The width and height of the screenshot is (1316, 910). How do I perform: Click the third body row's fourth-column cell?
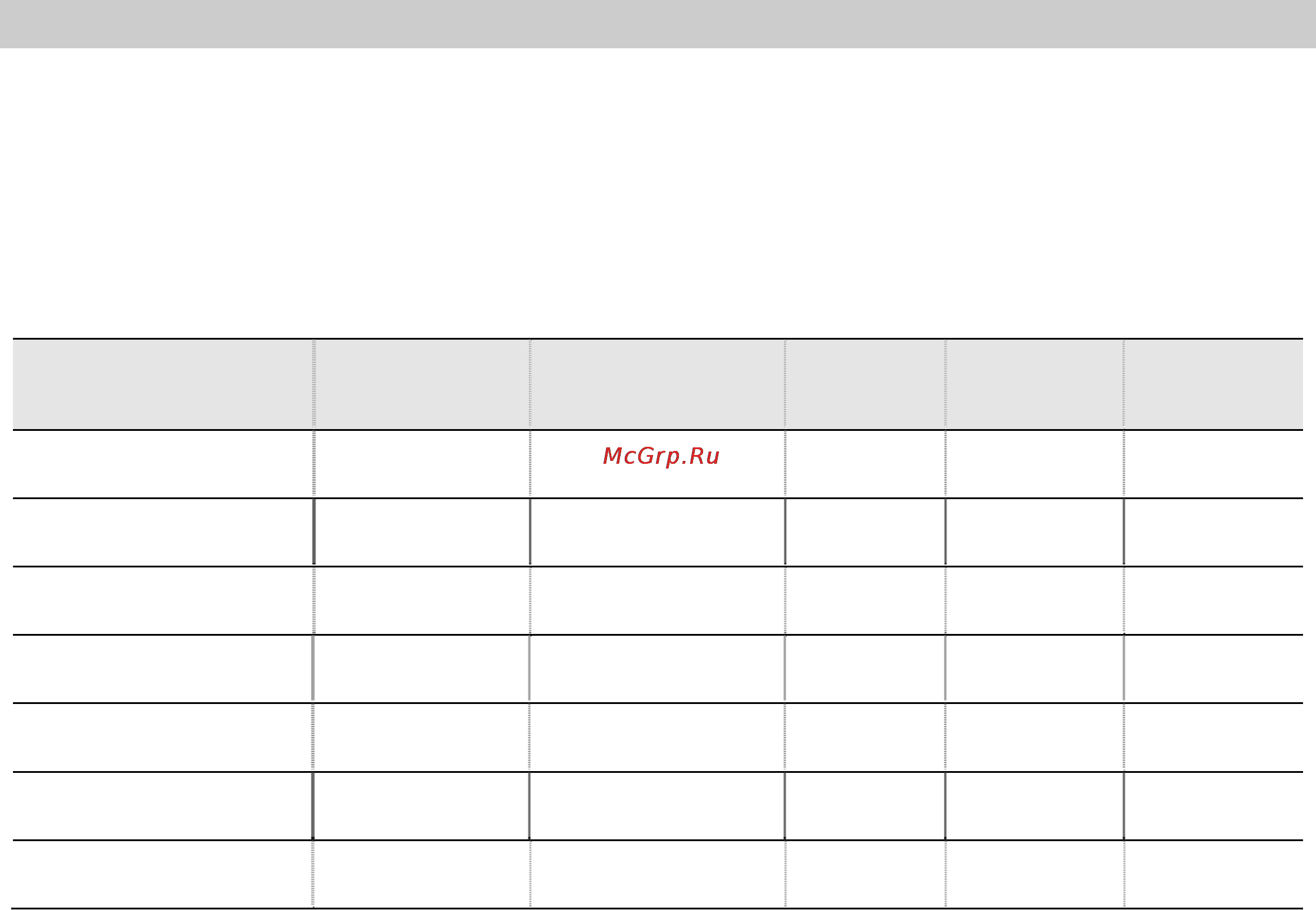click(866, 600)
